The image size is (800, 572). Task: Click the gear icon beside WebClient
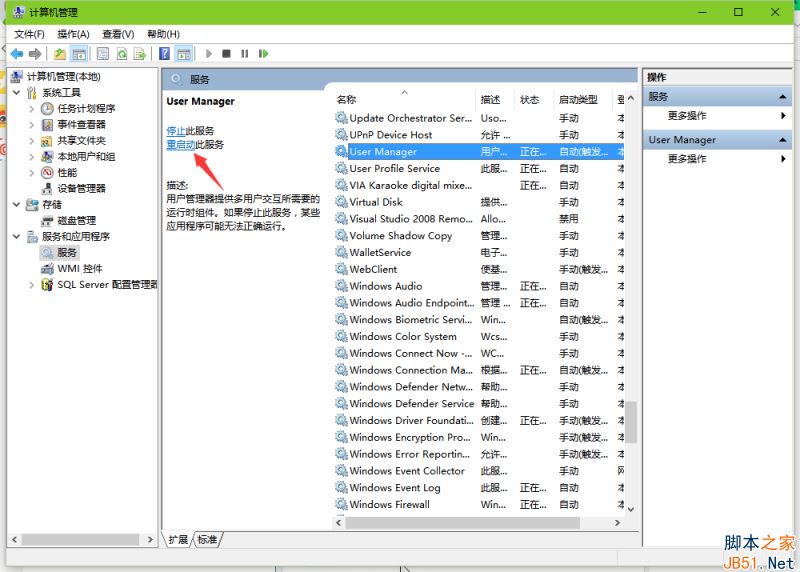click(341, 269)
